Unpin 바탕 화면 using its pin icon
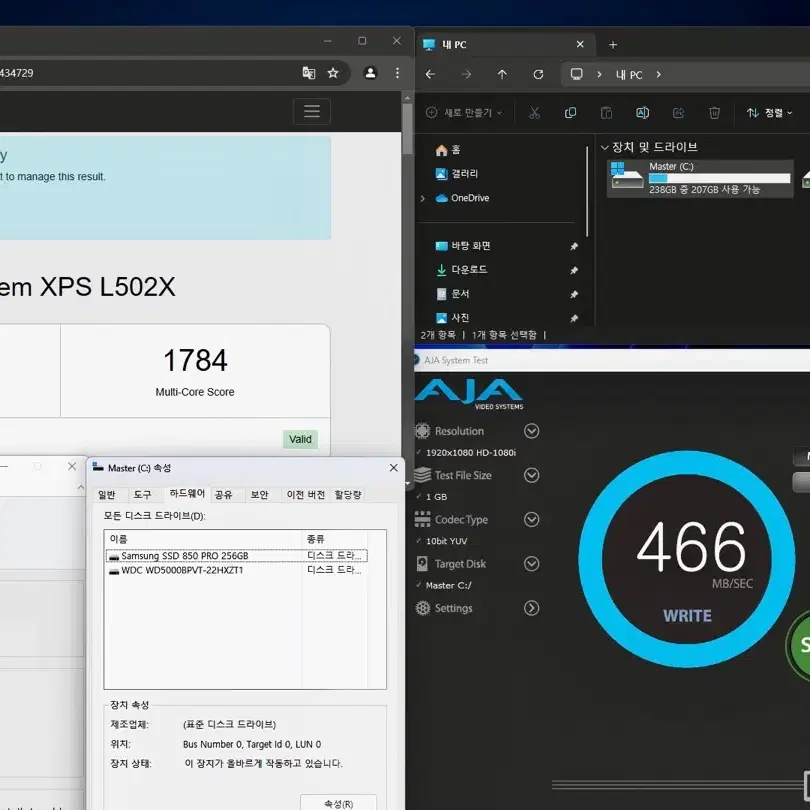810x810 pixels. [x=573, y=246]
